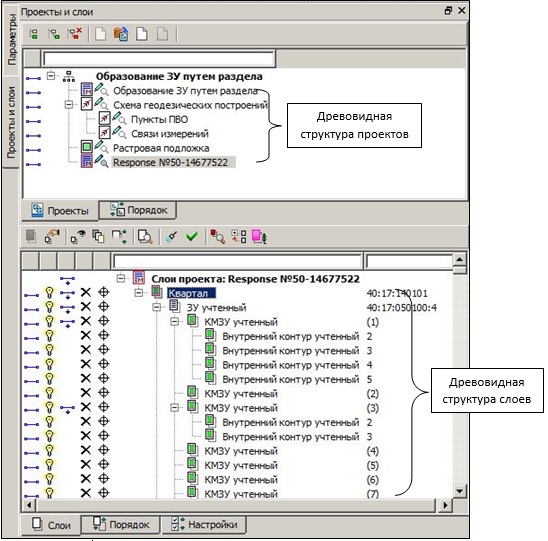Toggle crosshair snap for КМЗУ учтенный (1)
This screenshot has height=541, width=548.
pos(103,321)
